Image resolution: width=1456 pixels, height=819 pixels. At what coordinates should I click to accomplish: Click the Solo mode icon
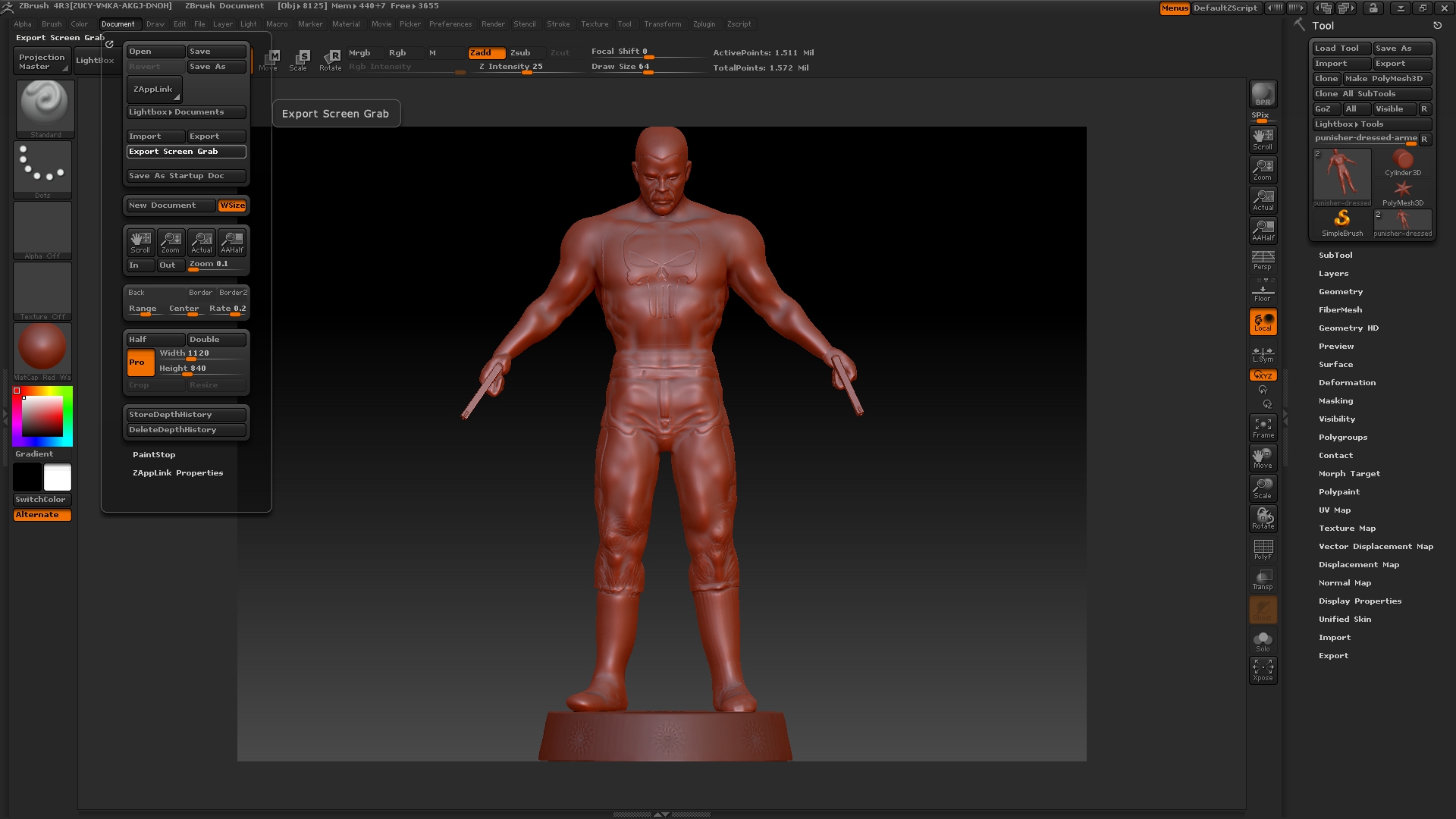[1263, 641]
